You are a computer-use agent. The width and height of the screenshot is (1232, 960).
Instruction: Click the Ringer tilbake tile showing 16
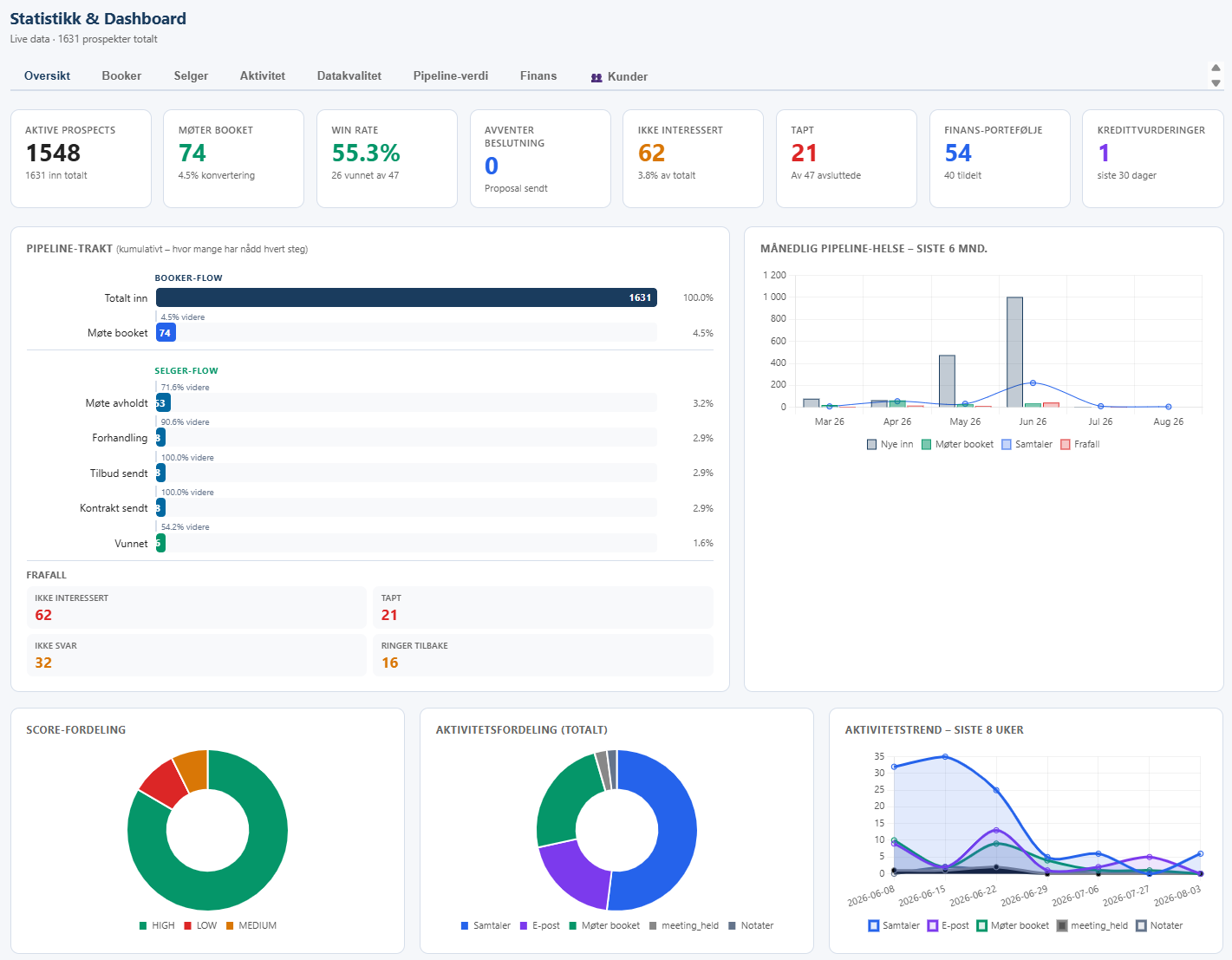pos(544,656)
